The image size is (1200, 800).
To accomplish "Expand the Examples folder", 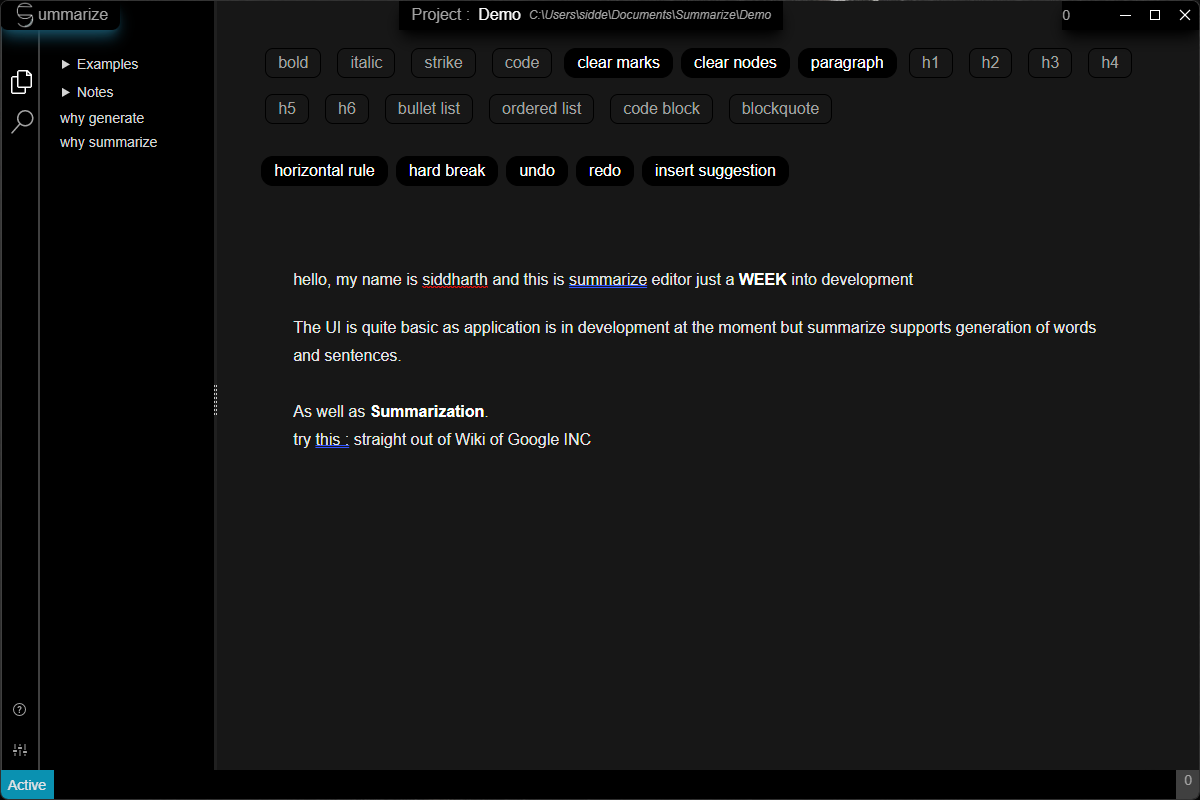I will (x=99, y=64).
